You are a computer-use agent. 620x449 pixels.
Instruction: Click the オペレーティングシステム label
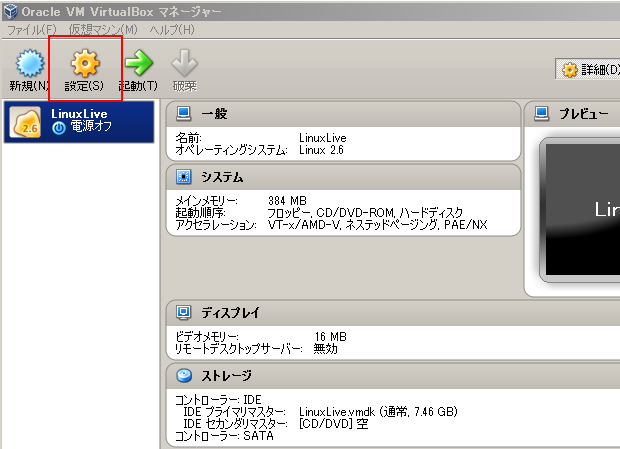point(231,150)
